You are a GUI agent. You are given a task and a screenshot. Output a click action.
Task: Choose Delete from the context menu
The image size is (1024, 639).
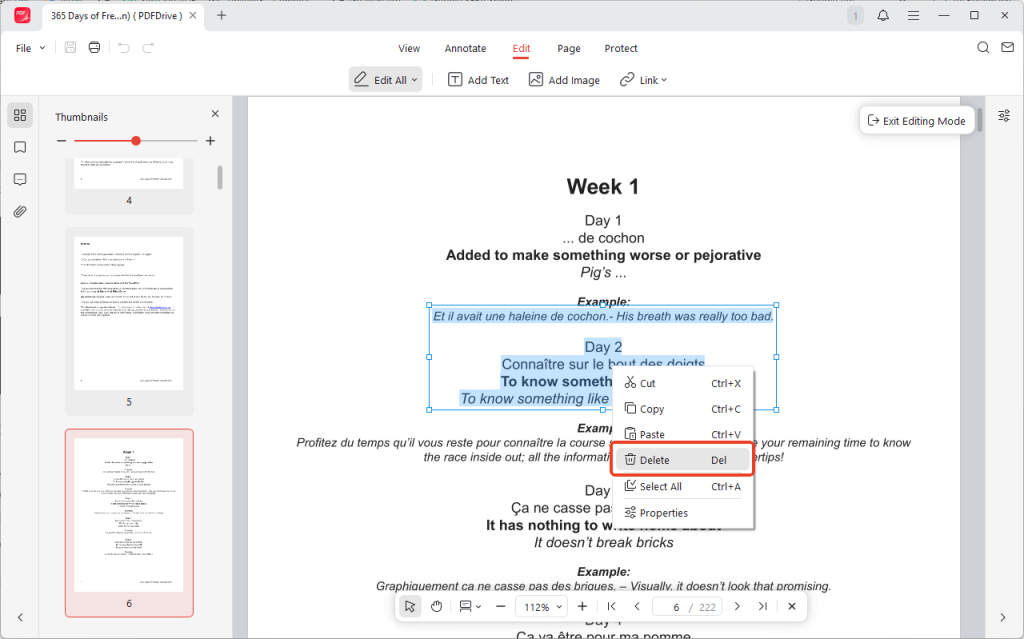pos(680,460)
